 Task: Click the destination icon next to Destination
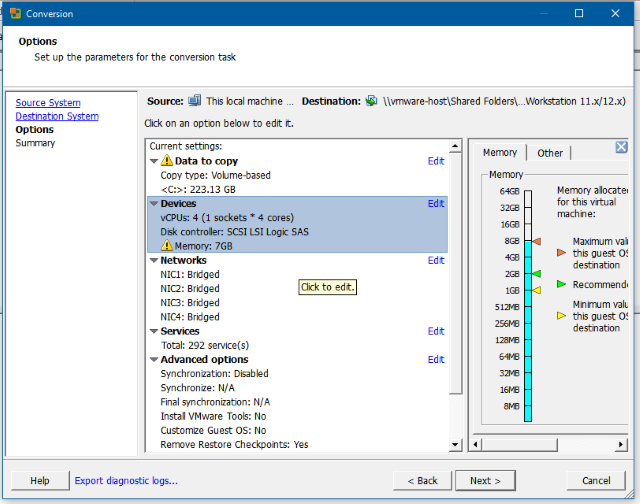[x=371, y=101]
